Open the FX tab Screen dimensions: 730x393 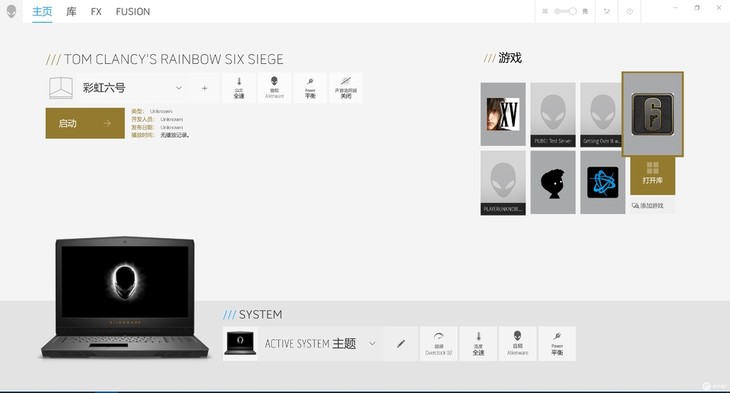pyautogui.click(x=96, y=12)
